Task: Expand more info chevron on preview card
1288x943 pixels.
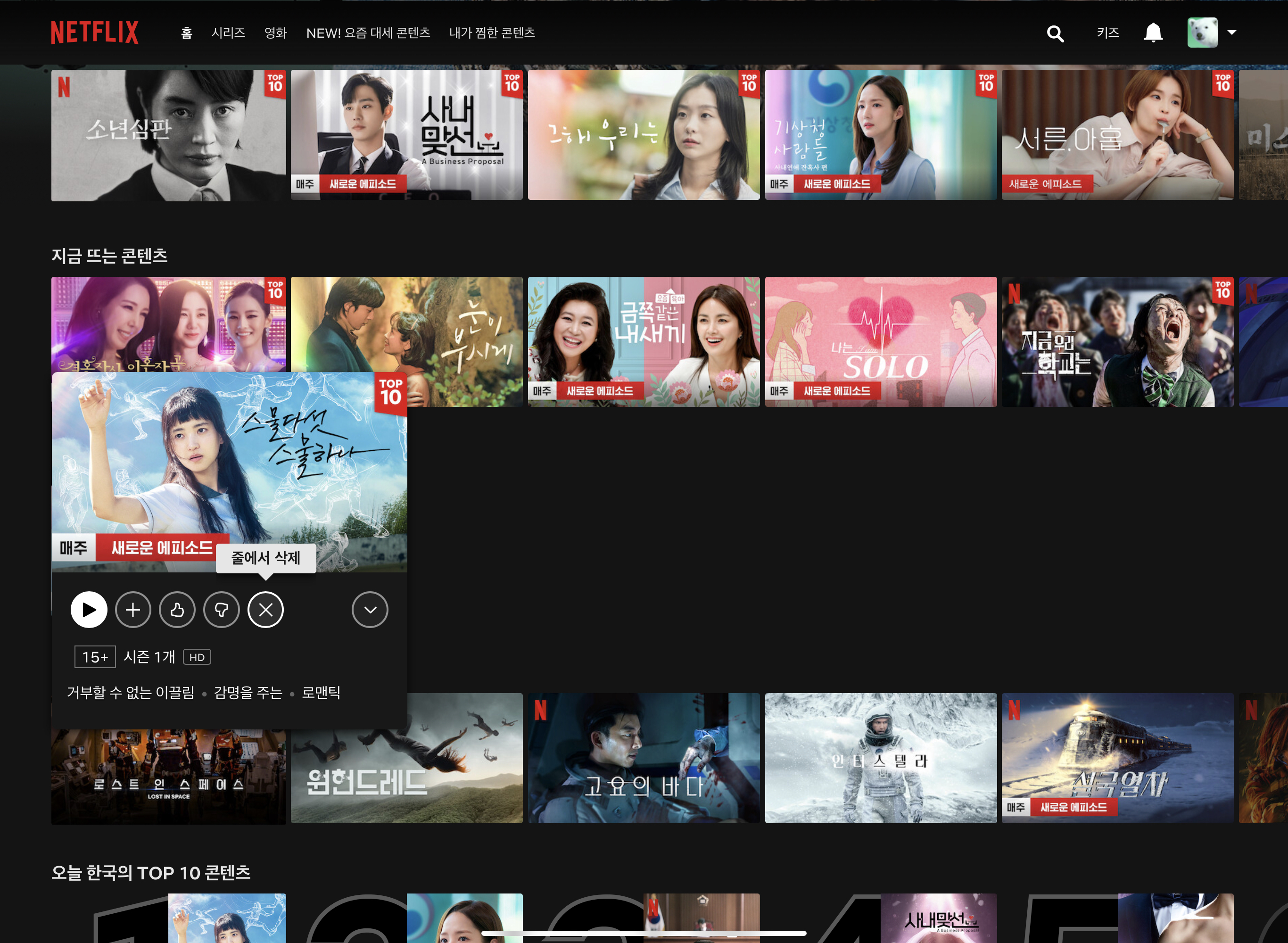Action: (370, 610)
